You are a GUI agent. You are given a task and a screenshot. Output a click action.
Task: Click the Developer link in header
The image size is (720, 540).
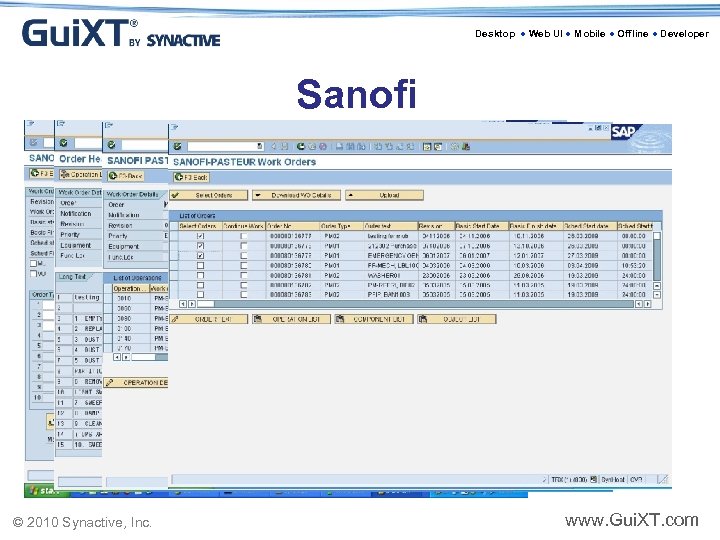tap(685, 34)
